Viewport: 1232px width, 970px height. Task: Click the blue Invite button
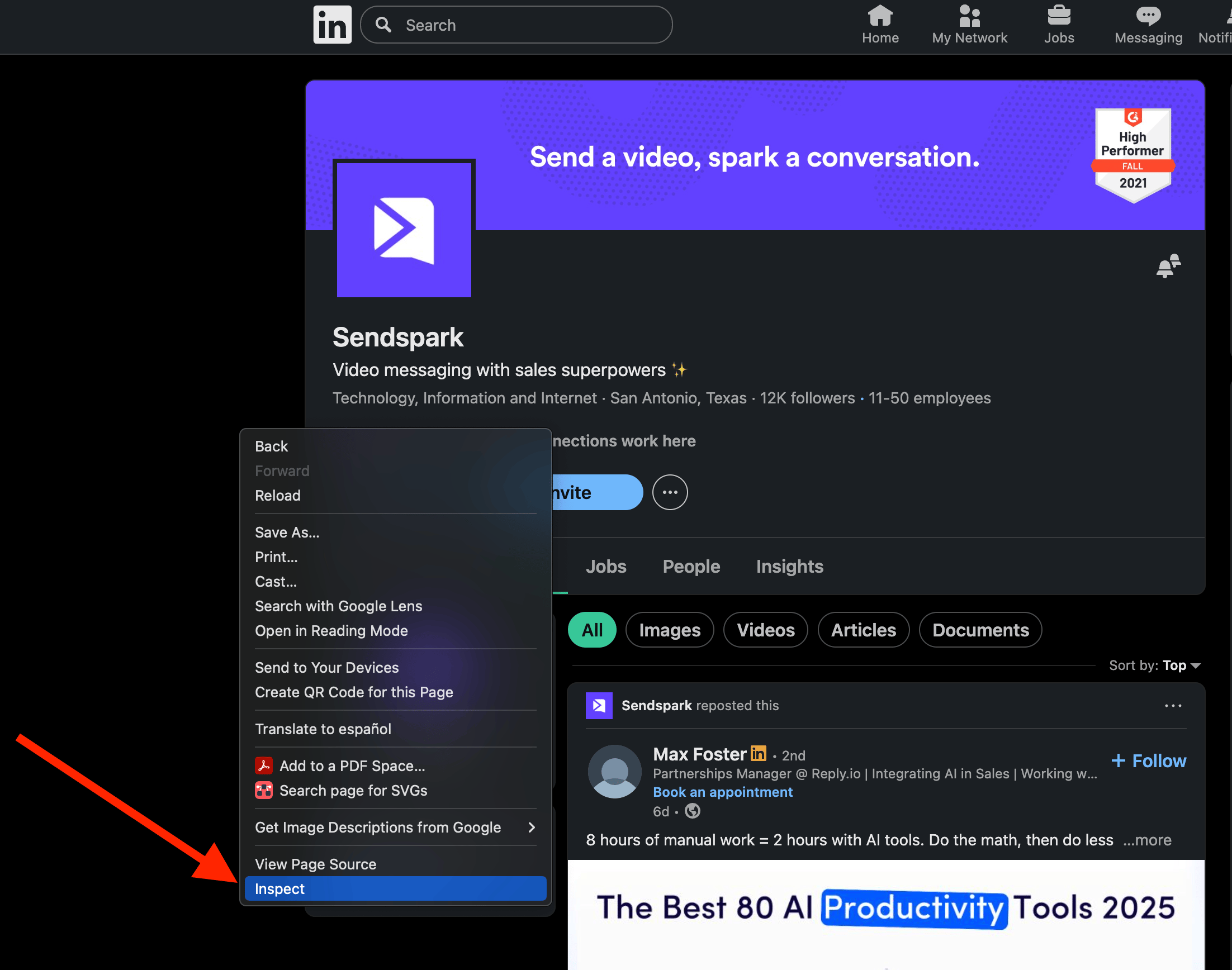596,492
